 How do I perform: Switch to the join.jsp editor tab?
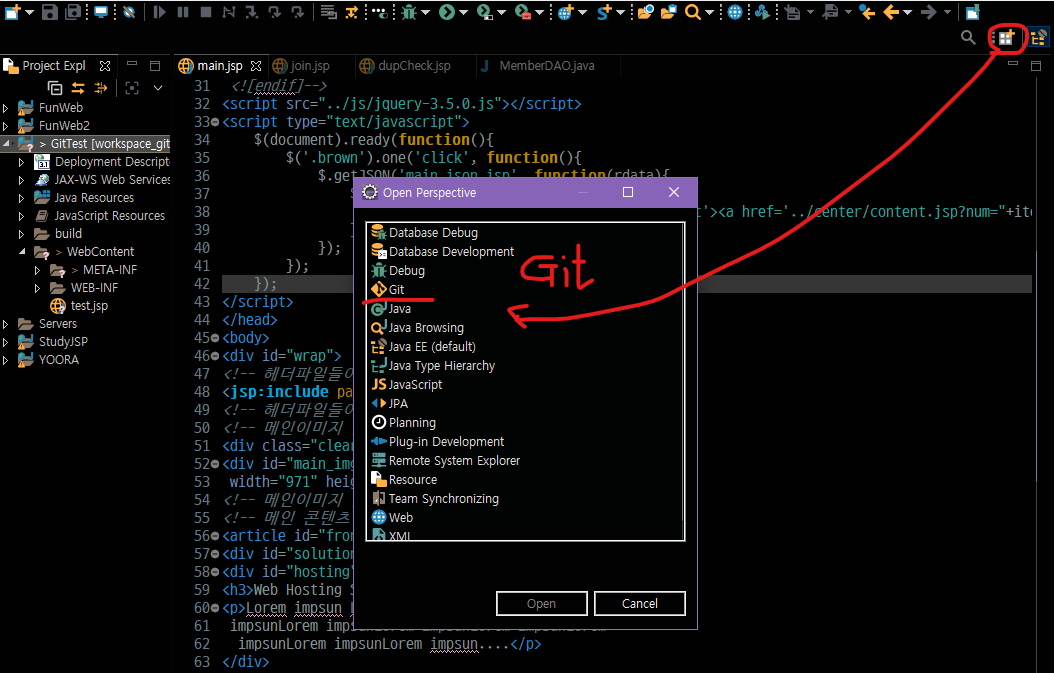[310, 66]
